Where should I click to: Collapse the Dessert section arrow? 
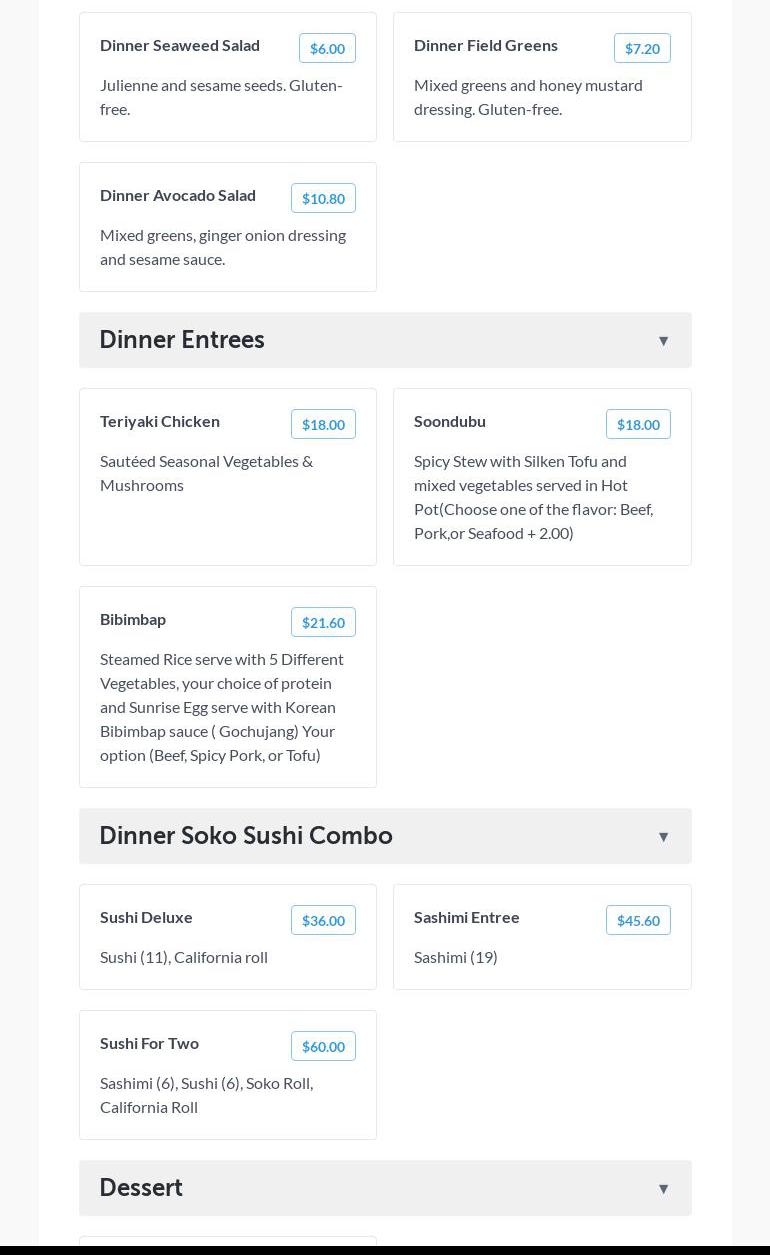[663, 1189]
